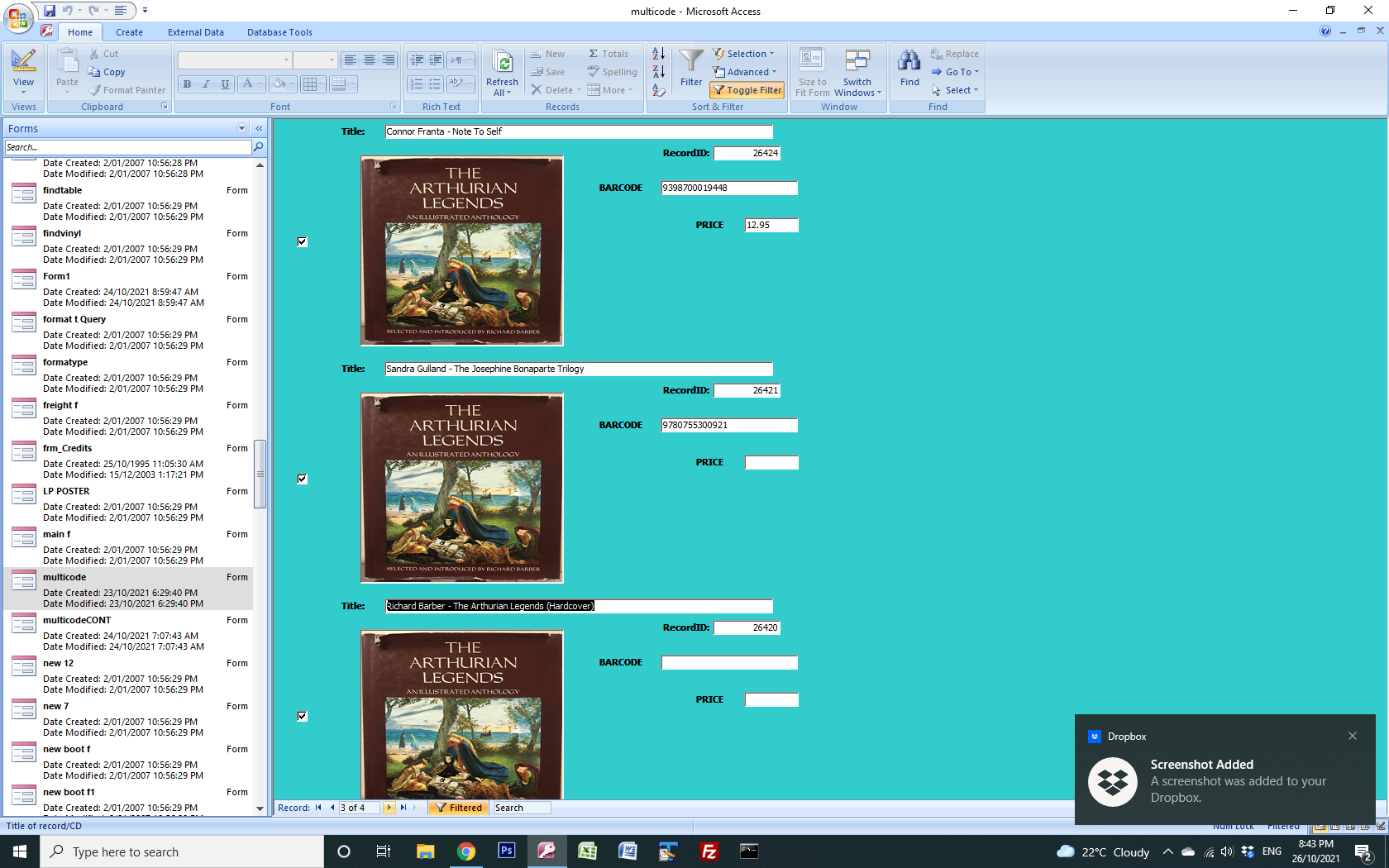Open the Database Tools tab
Screen dimensions: 1389x868
coord(279,32)
